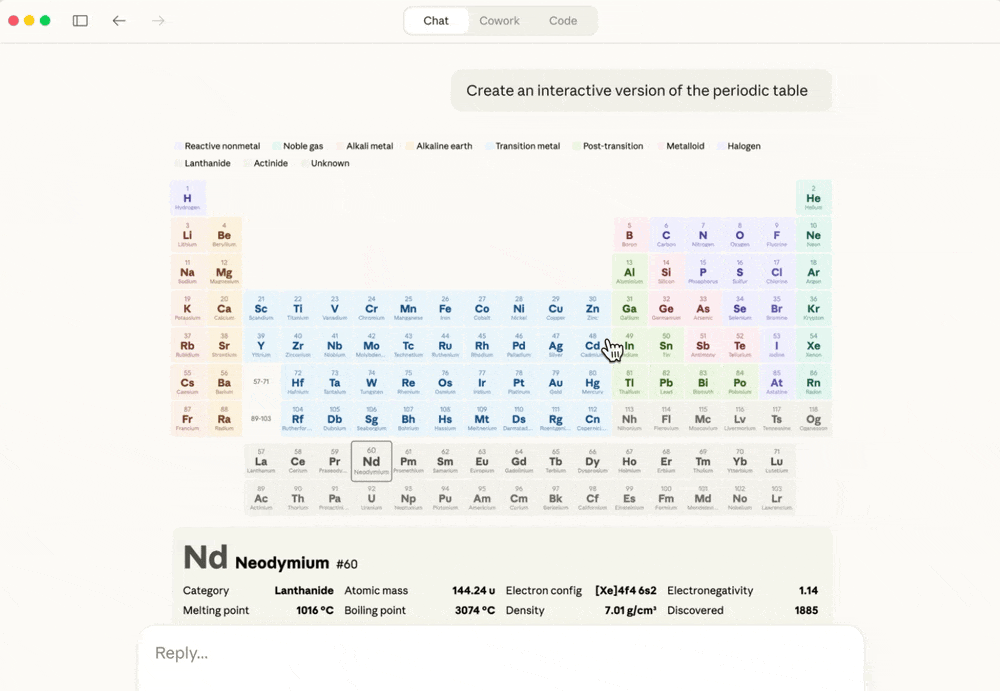
Task: Switch to the Code tab
Action: coord(563,21)
